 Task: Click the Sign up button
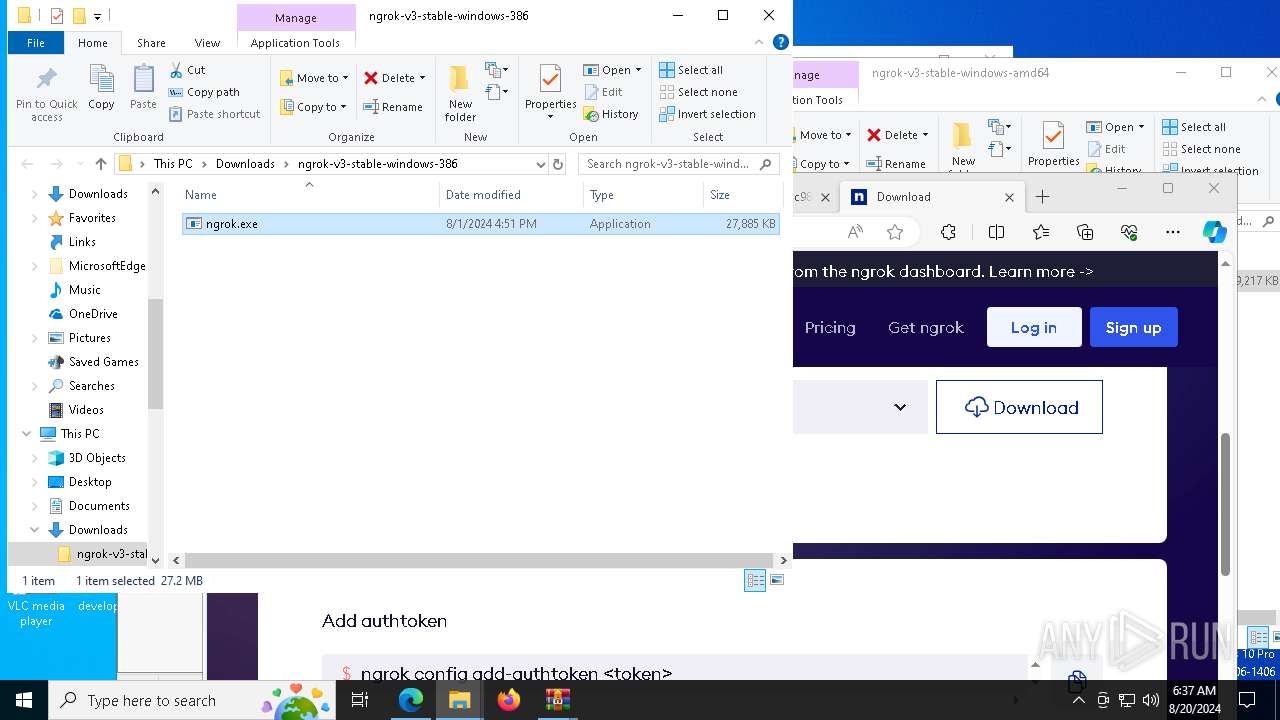coord(1133,327)
